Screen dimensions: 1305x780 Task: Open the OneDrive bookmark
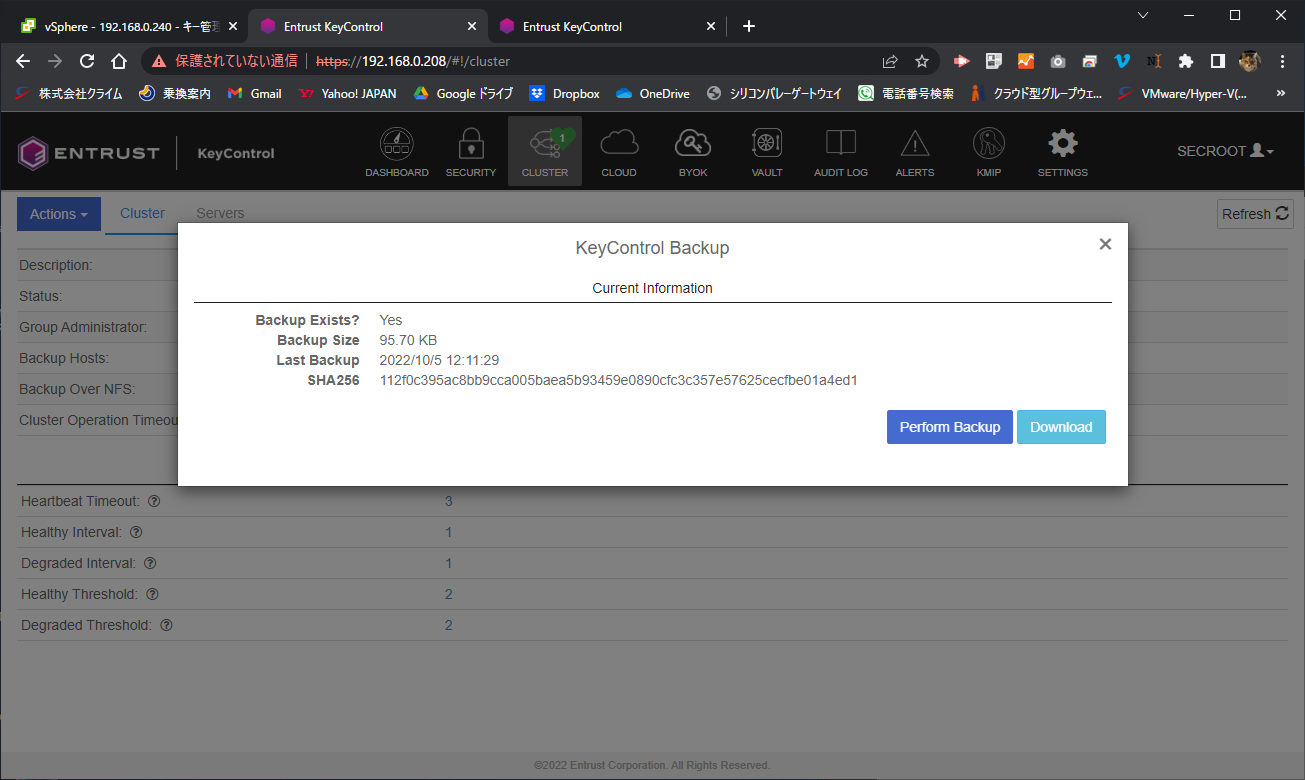tap(653, 93)
